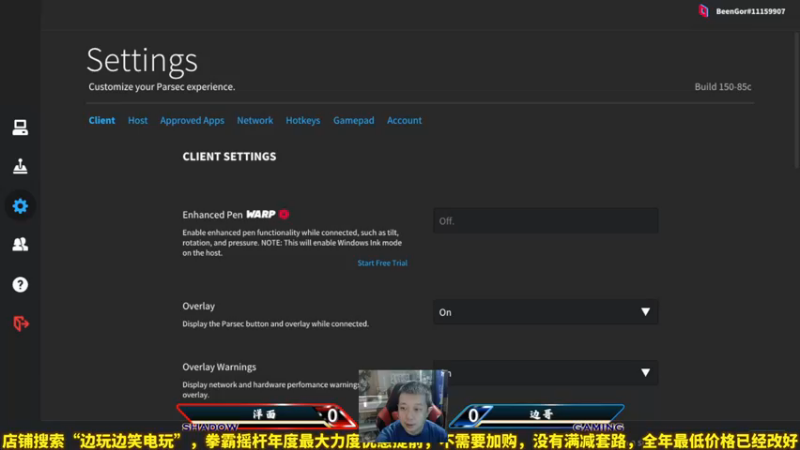800x450 pixels.
Task: Click the username BeenGor#11159907
Action: click(751, 11)
